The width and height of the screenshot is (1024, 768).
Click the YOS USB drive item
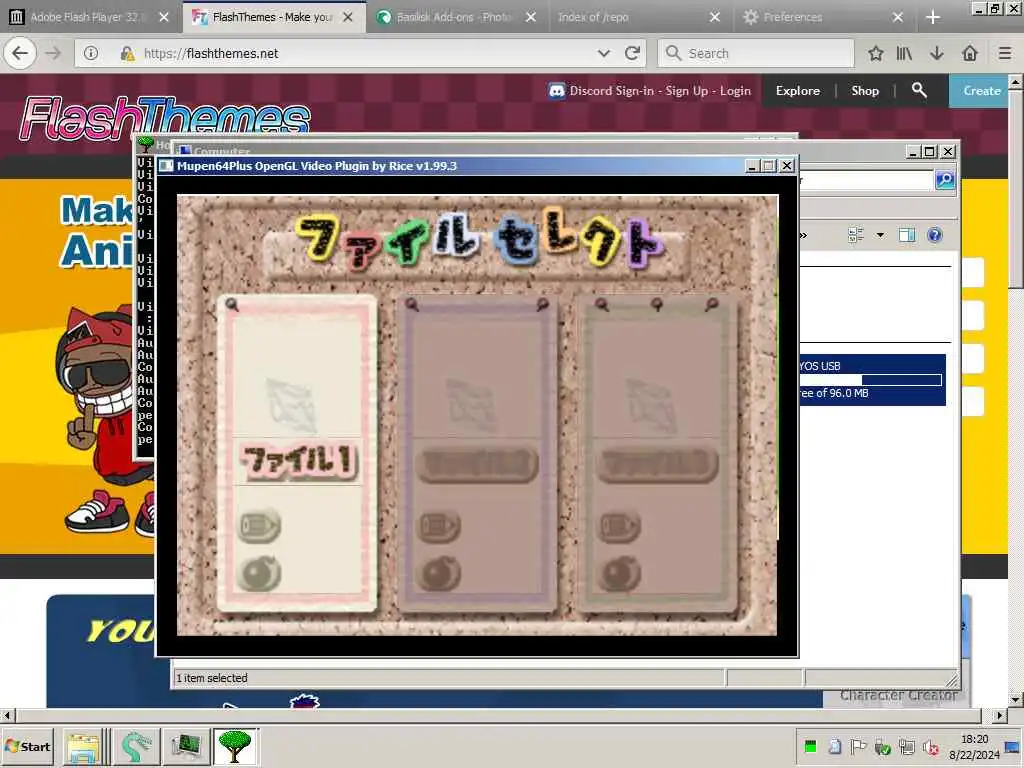[x=872, y=379]
